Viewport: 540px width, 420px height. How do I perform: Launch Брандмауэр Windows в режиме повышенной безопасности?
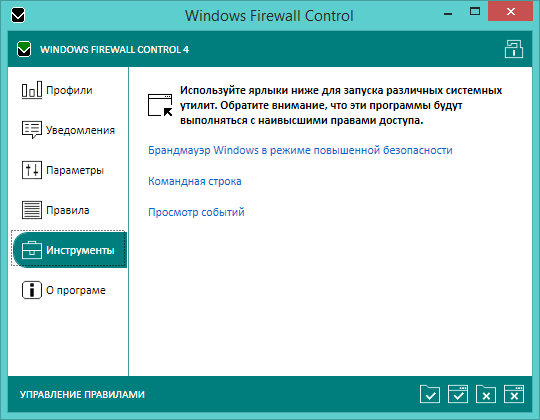(x=300, y=150)
